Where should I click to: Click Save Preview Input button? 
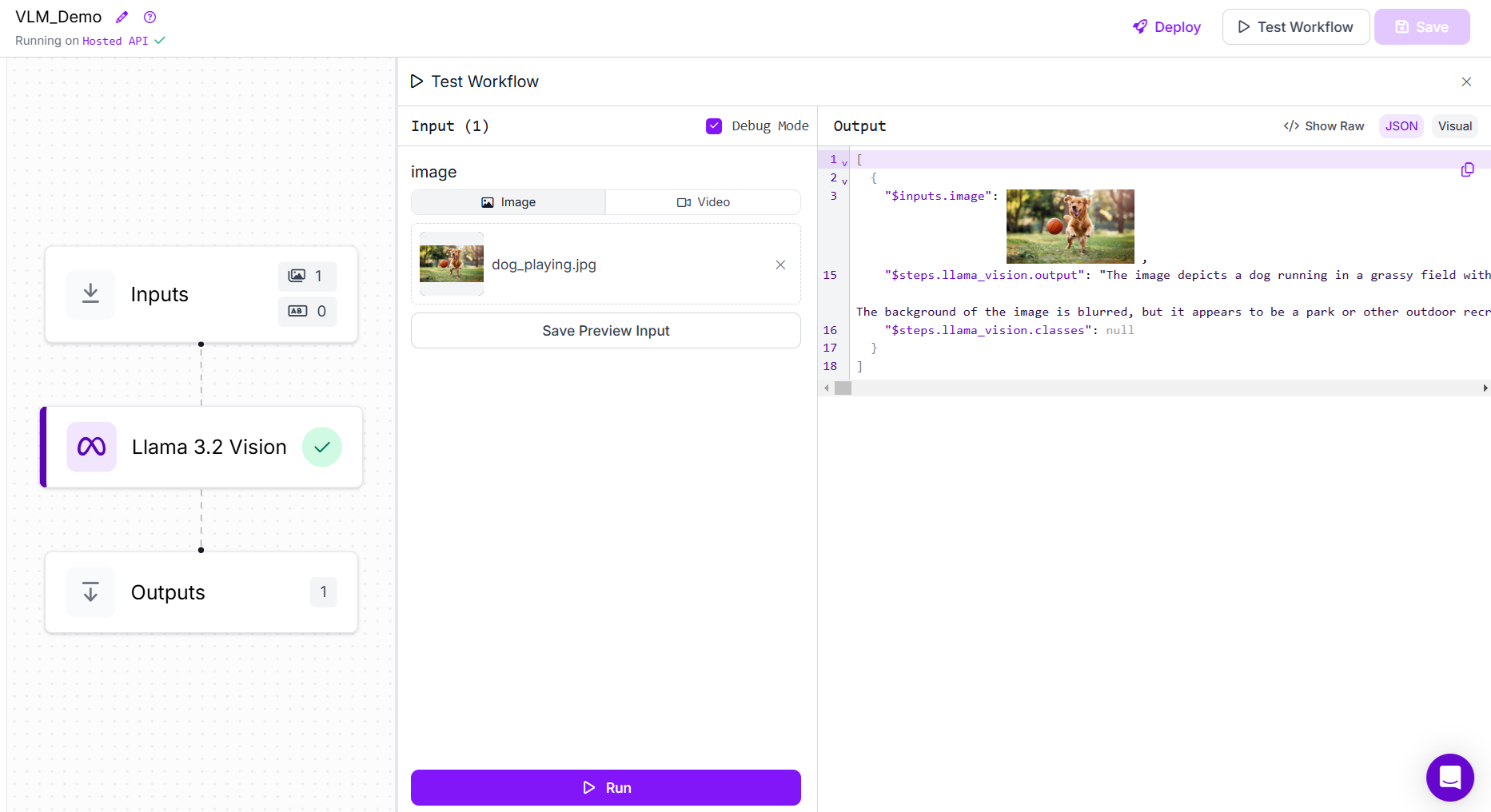[x=605, y=331]
